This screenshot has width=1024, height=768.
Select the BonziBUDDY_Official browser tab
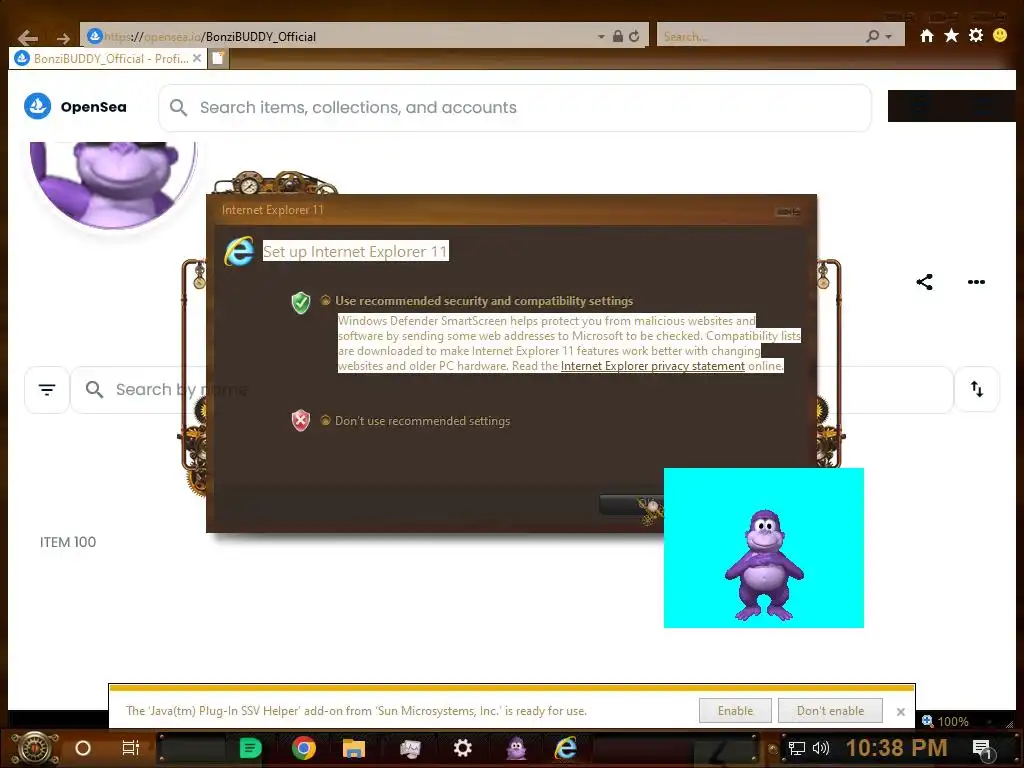click(x=108, y=59)
